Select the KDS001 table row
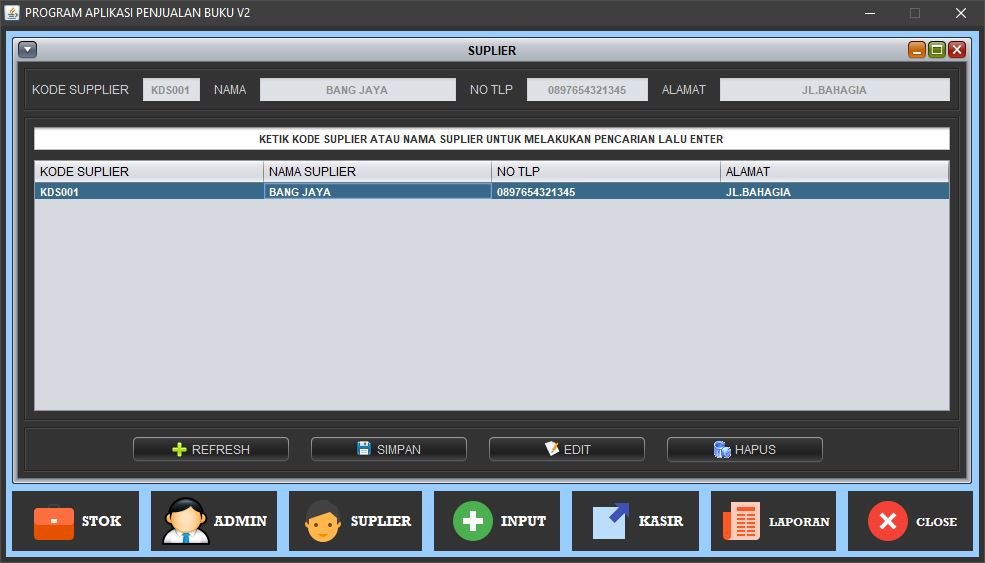The image size is (985, 563). pyautogui.click(x=491, y=192)
